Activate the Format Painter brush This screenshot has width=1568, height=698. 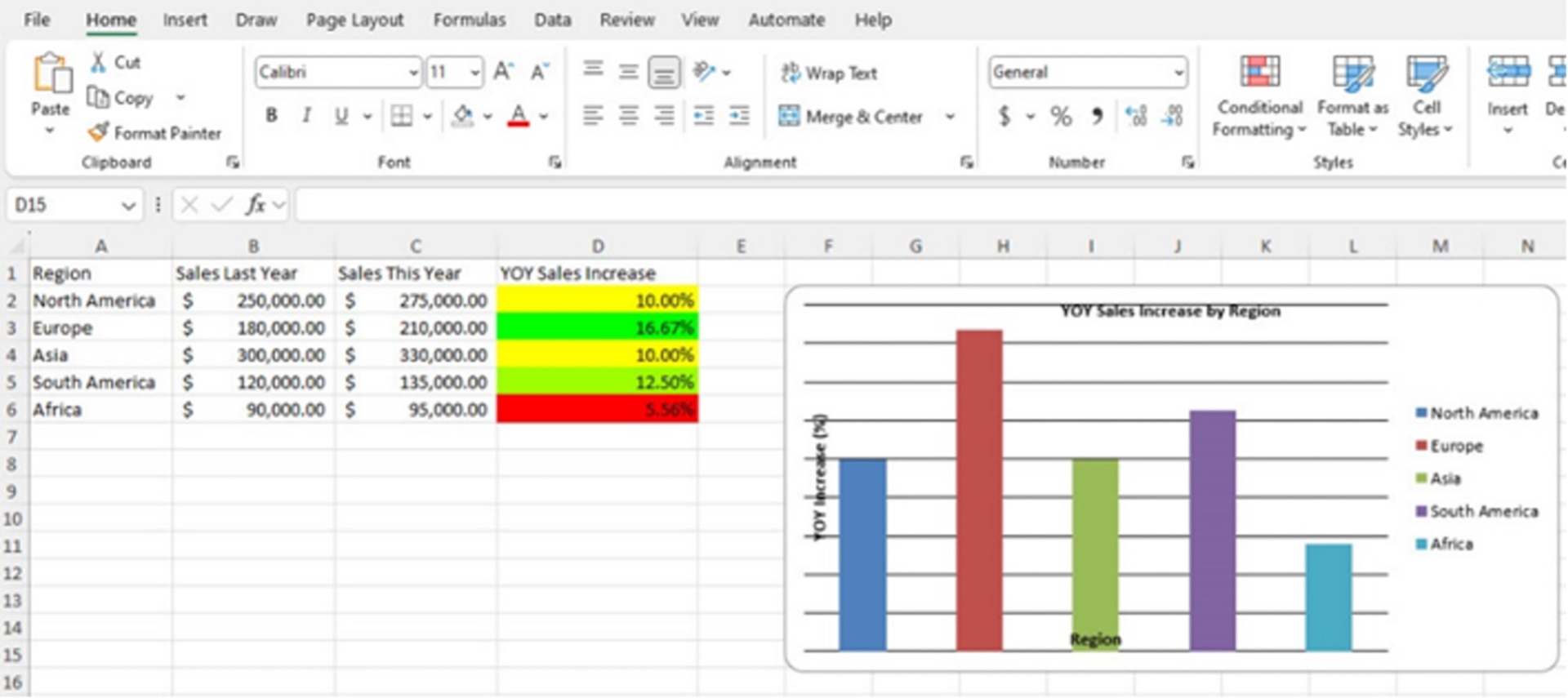[98, 132]
